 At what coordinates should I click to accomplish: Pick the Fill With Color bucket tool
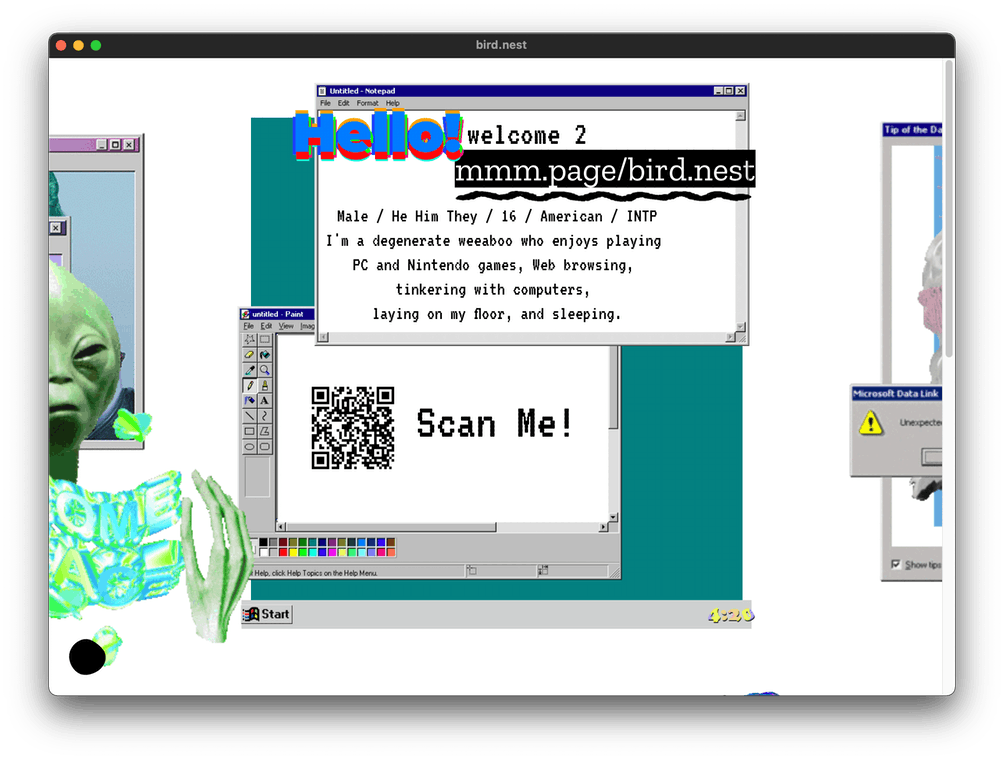264,355
